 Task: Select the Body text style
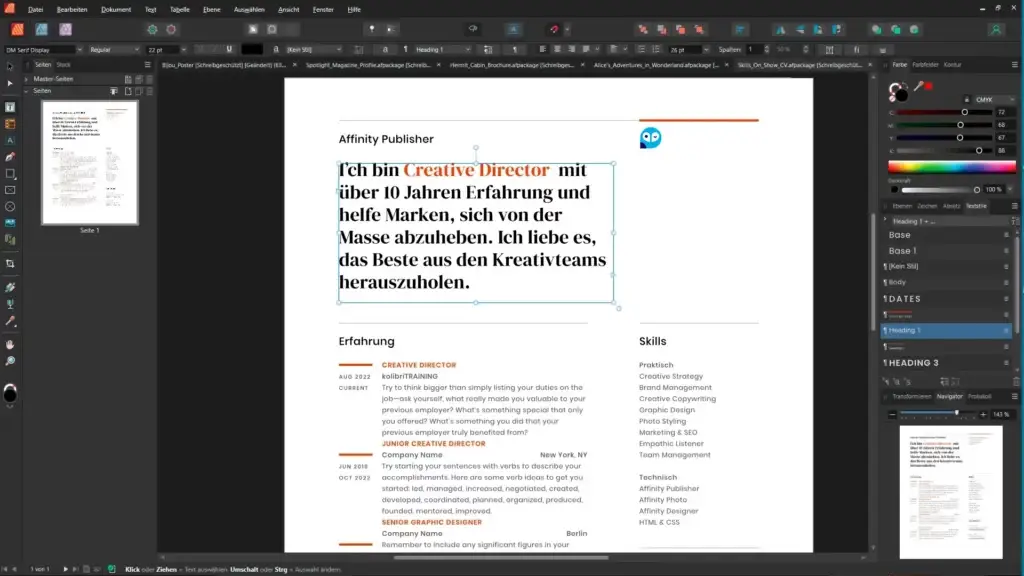945,282
